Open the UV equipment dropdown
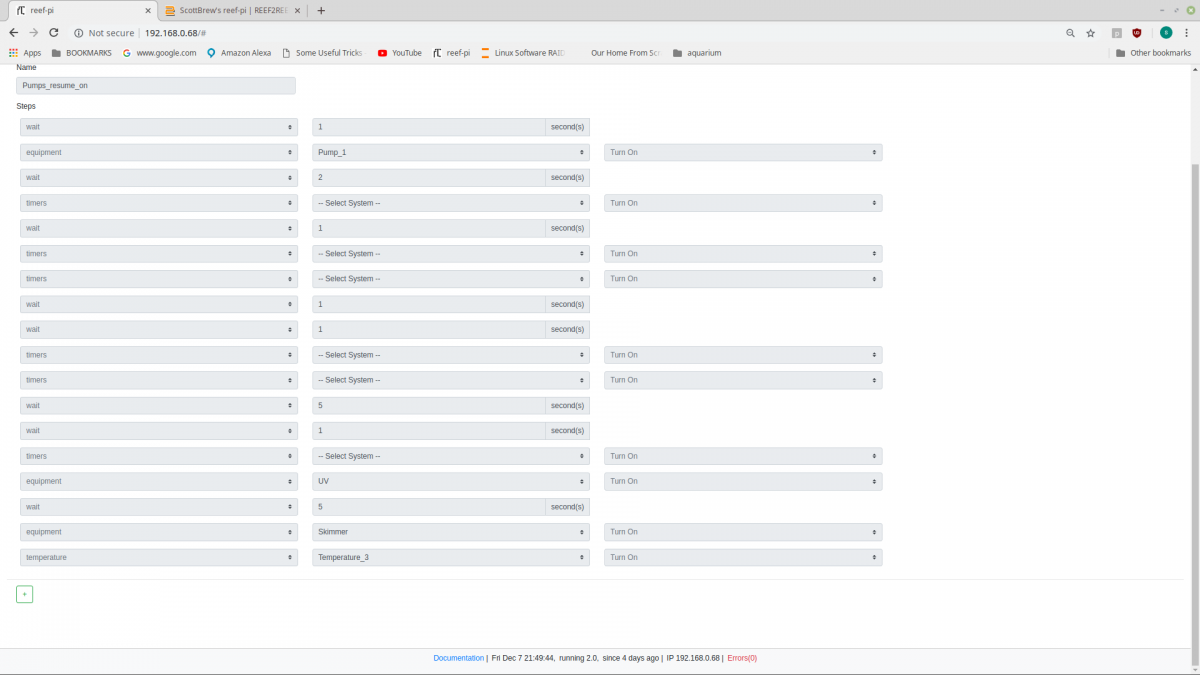Screen dimensions: 1200x675 point(451,482)
